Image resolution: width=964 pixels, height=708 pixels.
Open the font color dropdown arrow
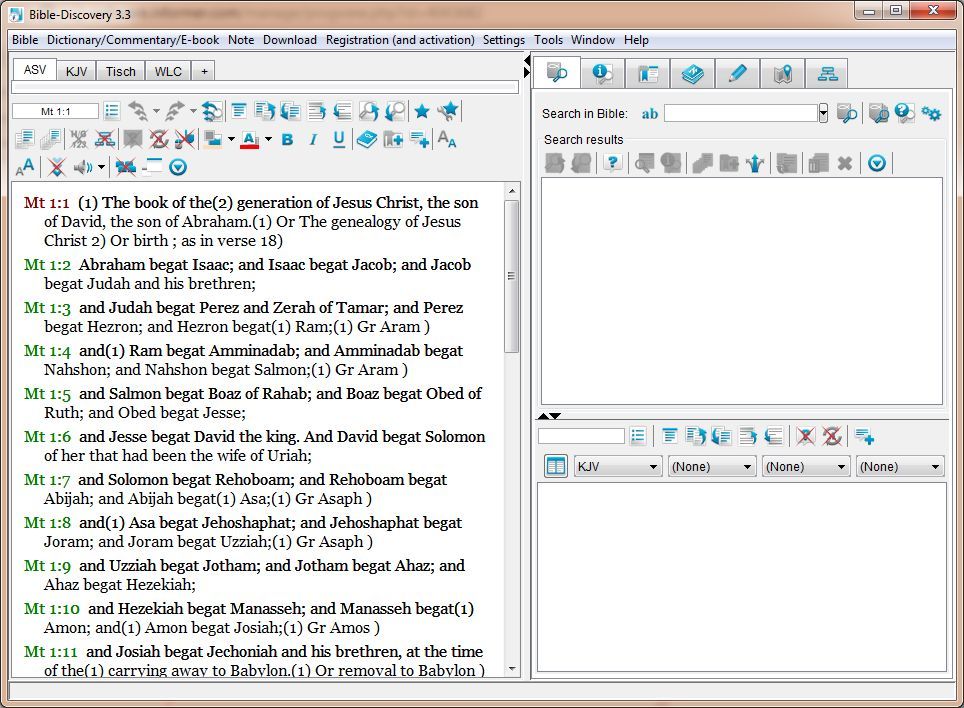coord(268,140)
